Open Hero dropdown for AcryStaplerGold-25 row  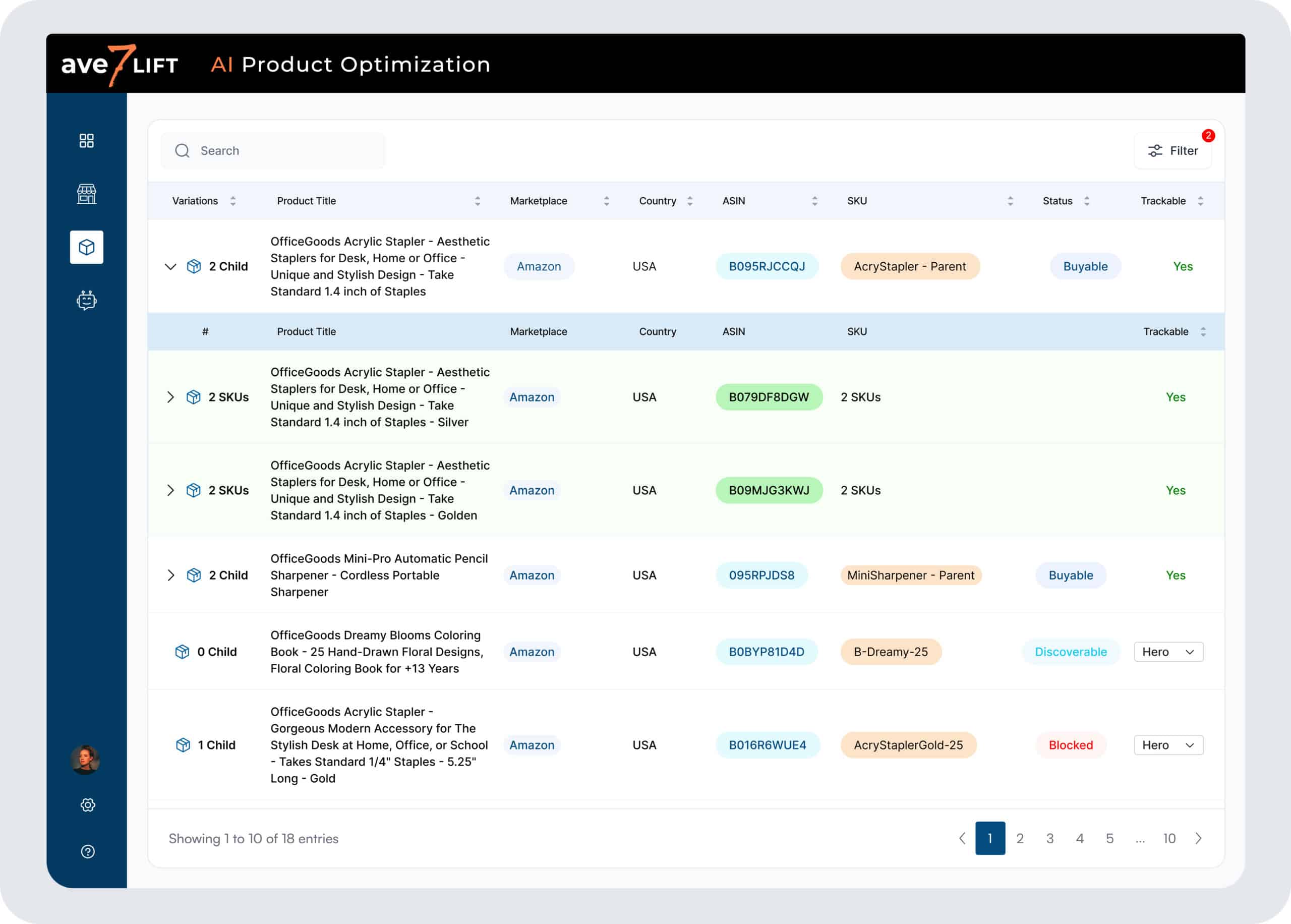point(1168,745)
